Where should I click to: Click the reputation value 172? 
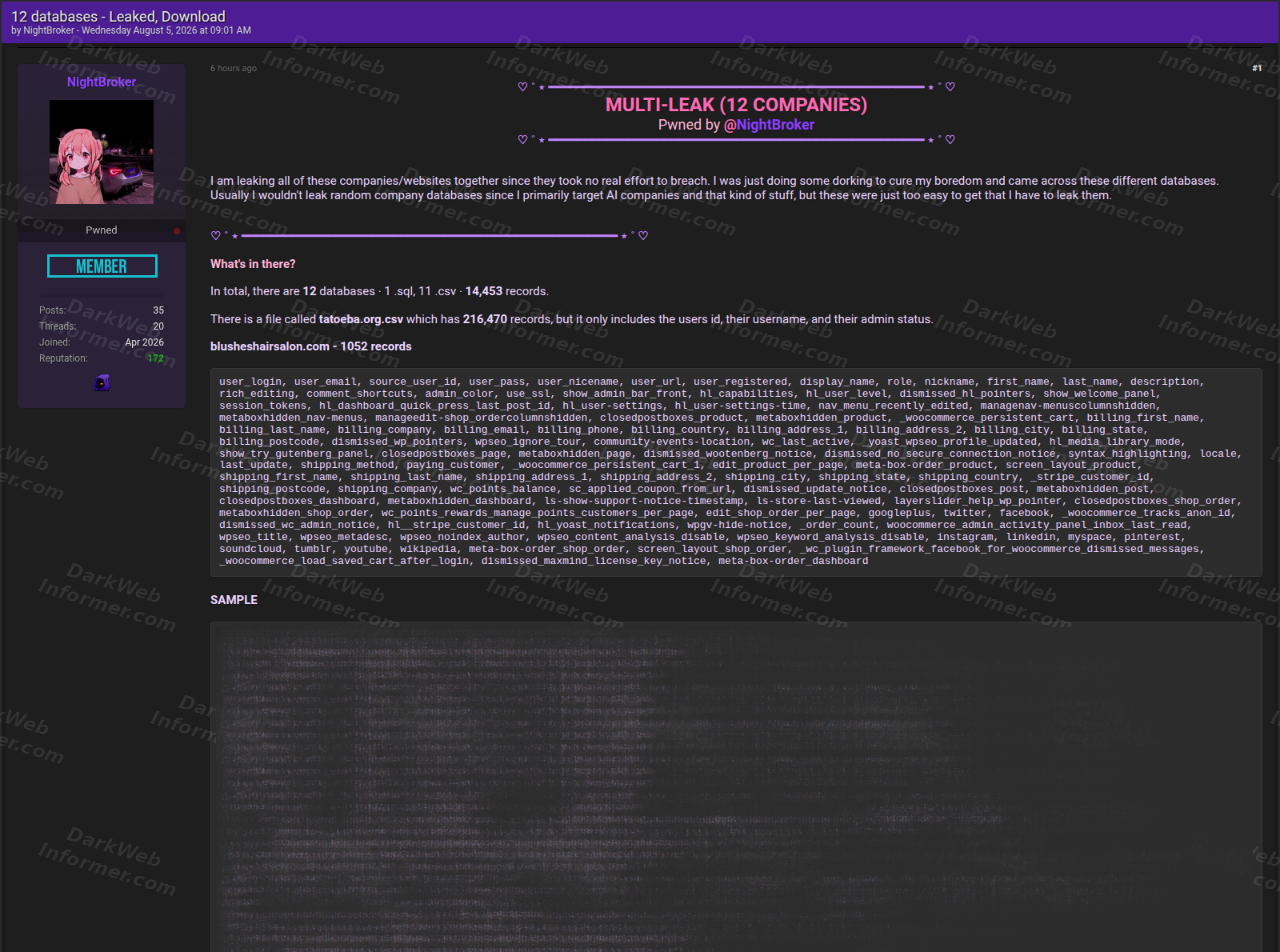(x=155, y=358)
